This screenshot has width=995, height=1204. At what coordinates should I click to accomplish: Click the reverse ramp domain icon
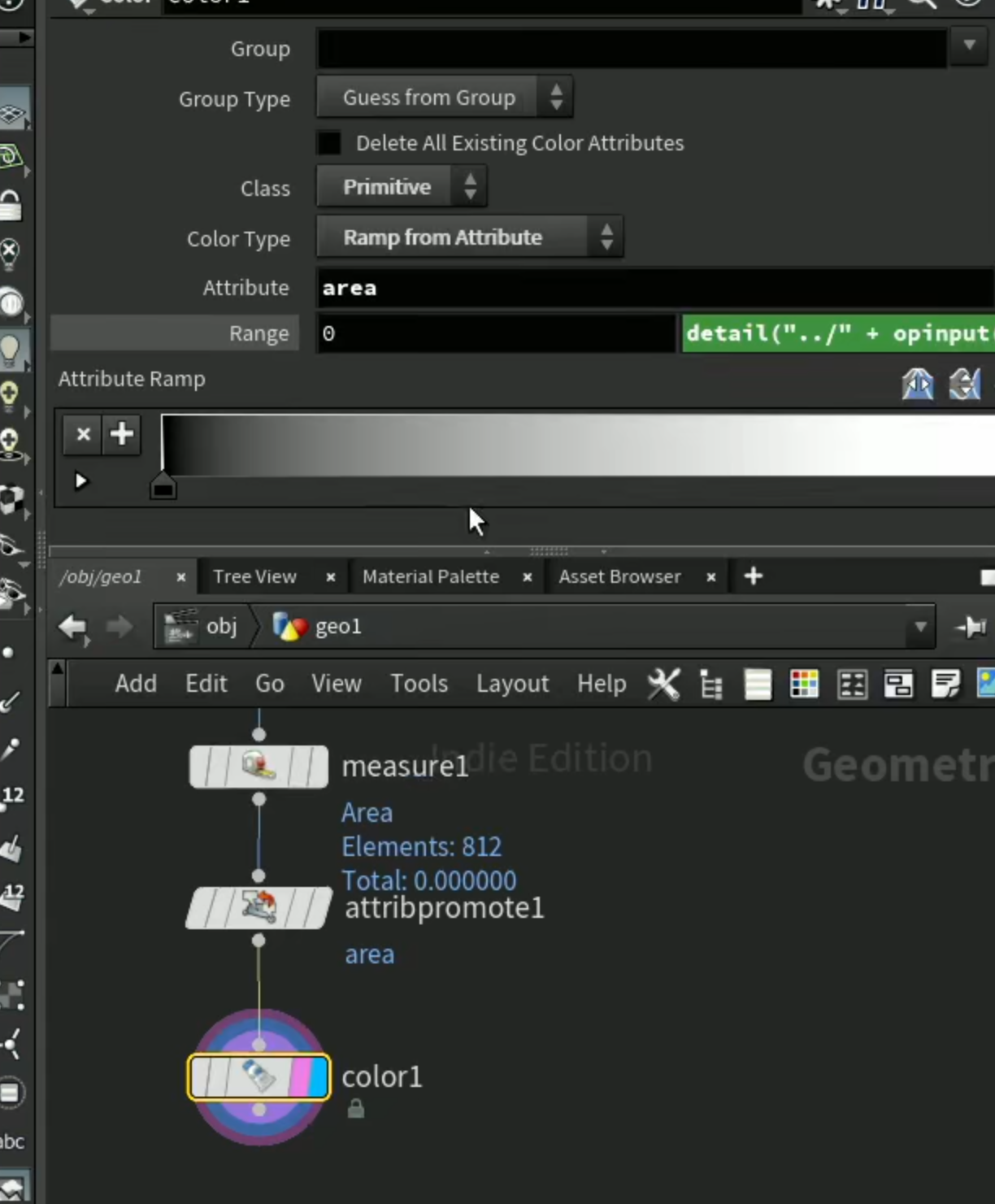(918, 384)
